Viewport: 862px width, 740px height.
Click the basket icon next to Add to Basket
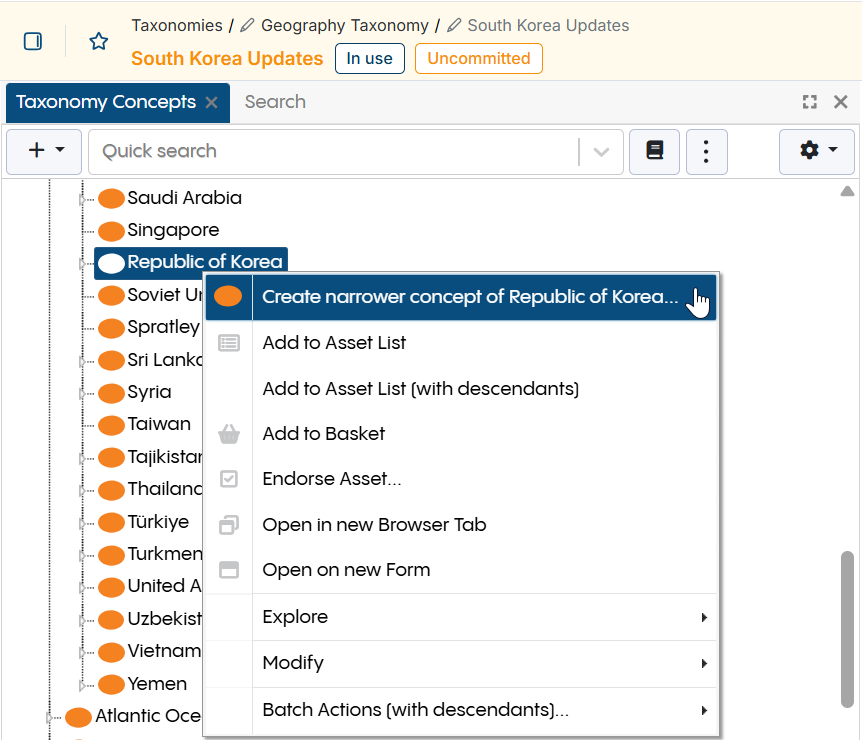click(229, 433)
